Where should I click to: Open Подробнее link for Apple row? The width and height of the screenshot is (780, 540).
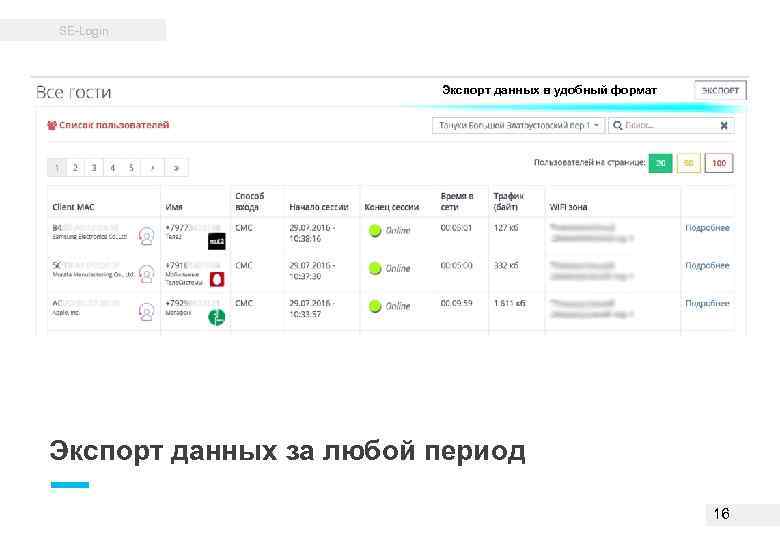(x=707, y=303)
